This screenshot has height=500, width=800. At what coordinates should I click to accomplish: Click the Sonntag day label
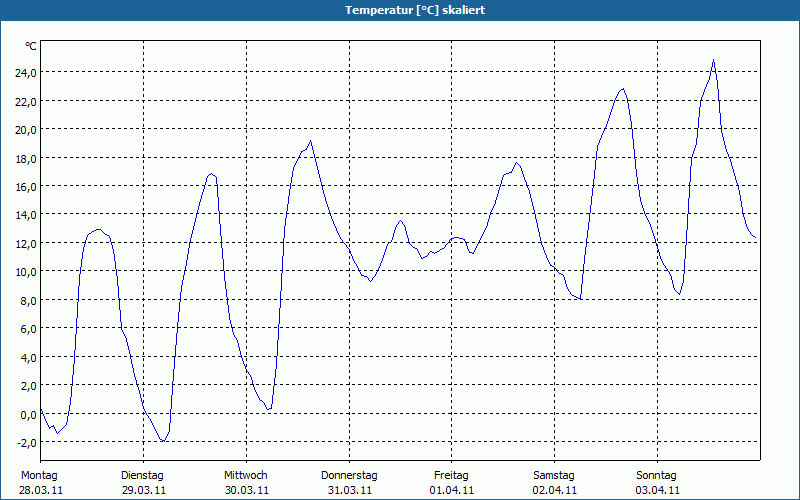pyautogui.click(x=657, y=476)
